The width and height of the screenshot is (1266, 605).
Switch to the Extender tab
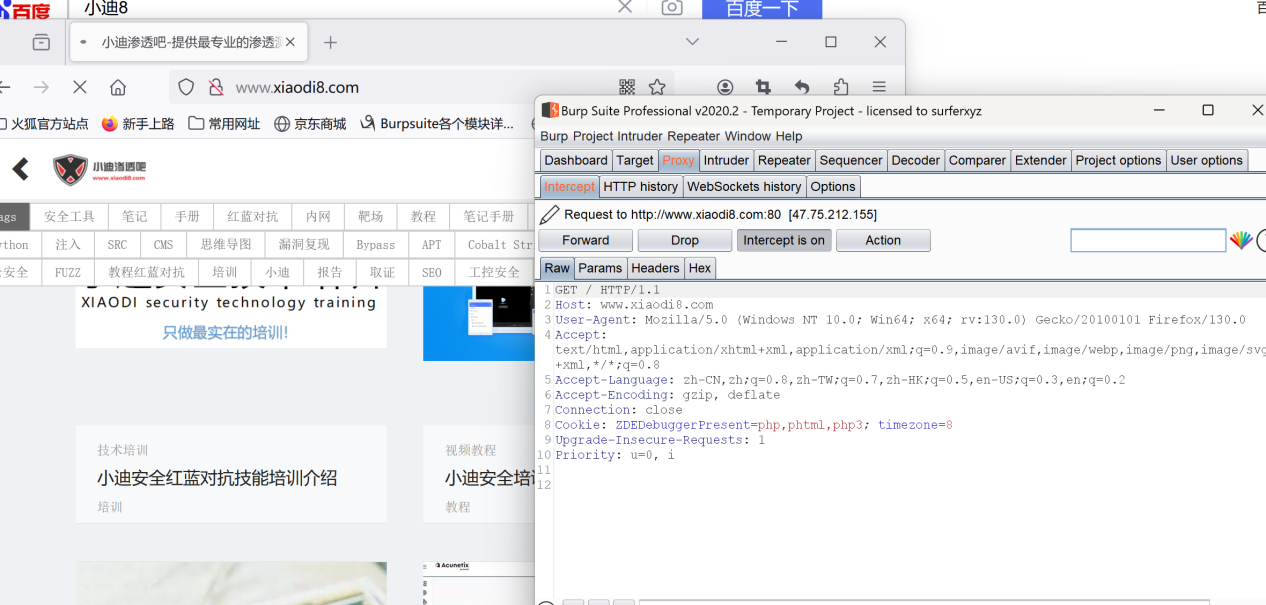[1041, 160]
